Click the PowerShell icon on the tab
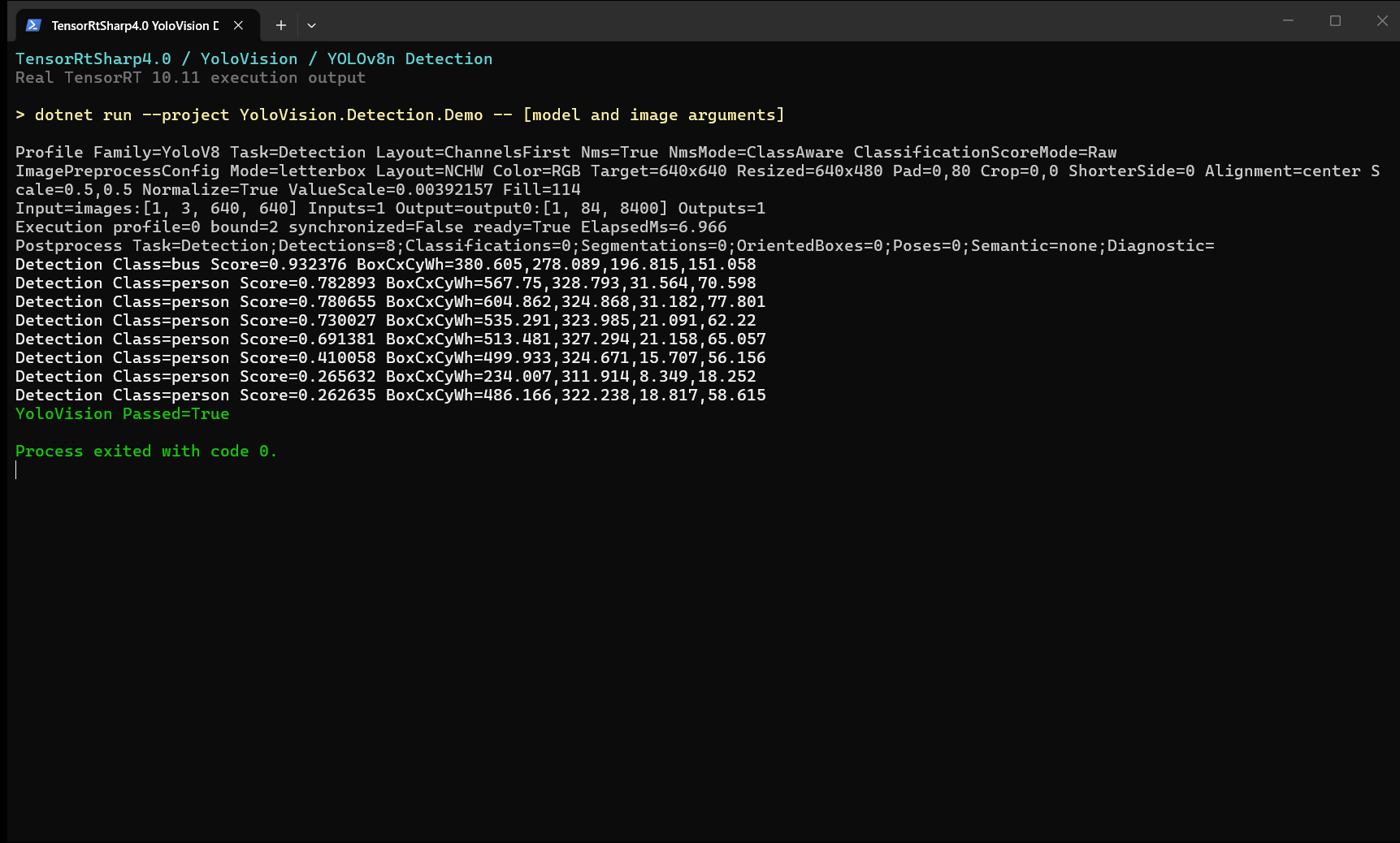The height and width of the screenshot is (843, 1400). 33,25
